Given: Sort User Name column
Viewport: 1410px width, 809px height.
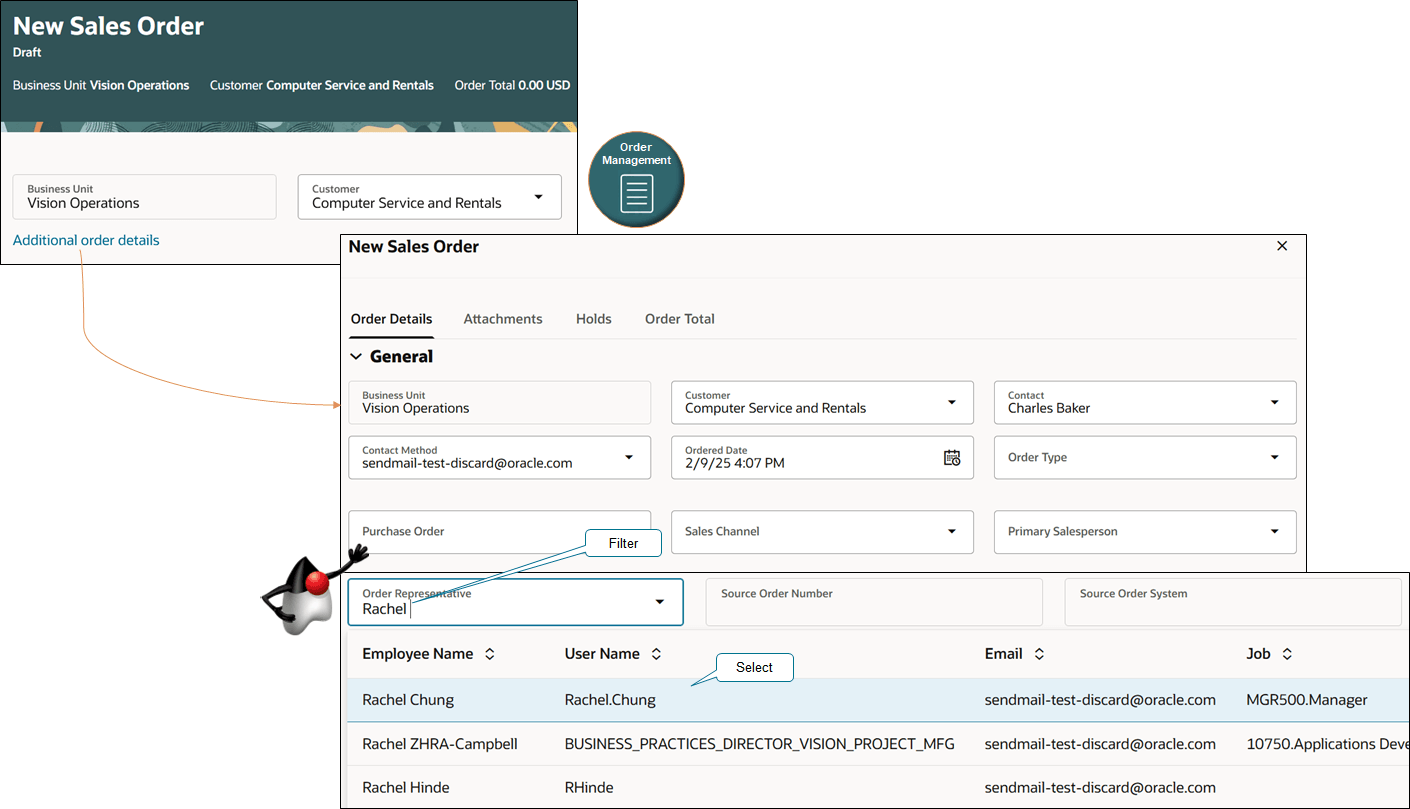Looking at the screenshot, I should coord(656,654).
